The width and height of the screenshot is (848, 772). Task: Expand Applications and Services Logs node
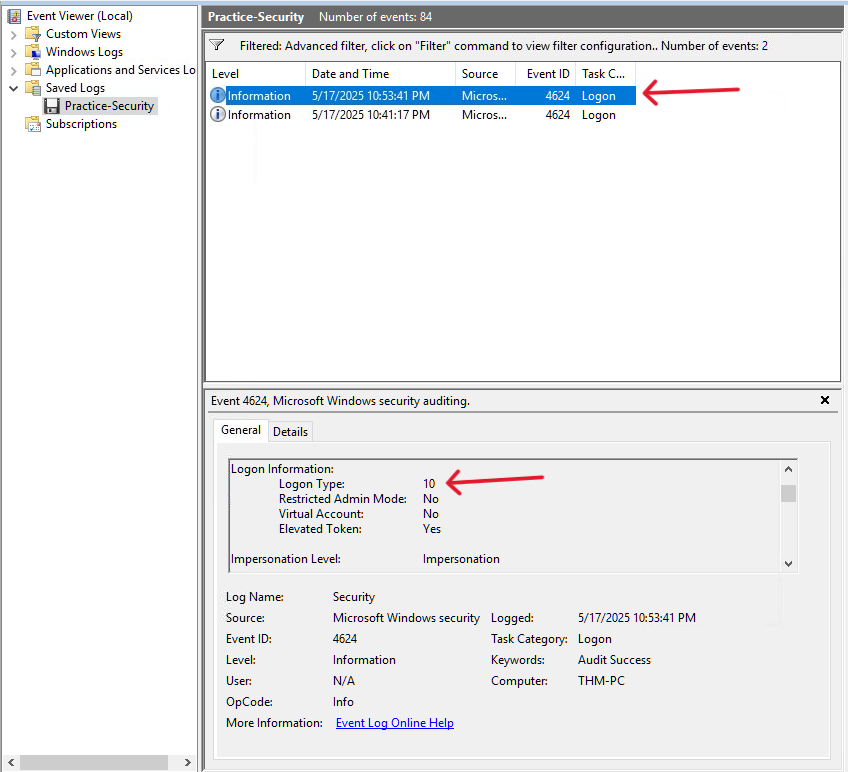coord(13,70)
